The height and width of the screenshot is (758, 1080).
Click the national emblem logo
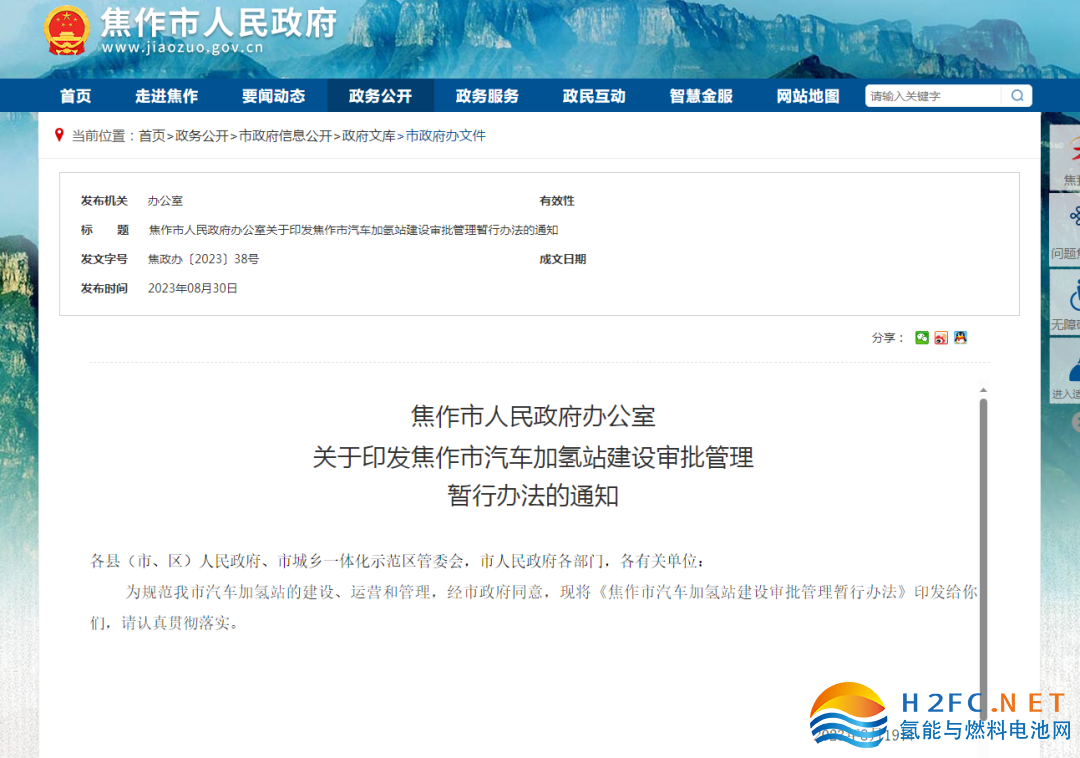click(x=67, y=30)
